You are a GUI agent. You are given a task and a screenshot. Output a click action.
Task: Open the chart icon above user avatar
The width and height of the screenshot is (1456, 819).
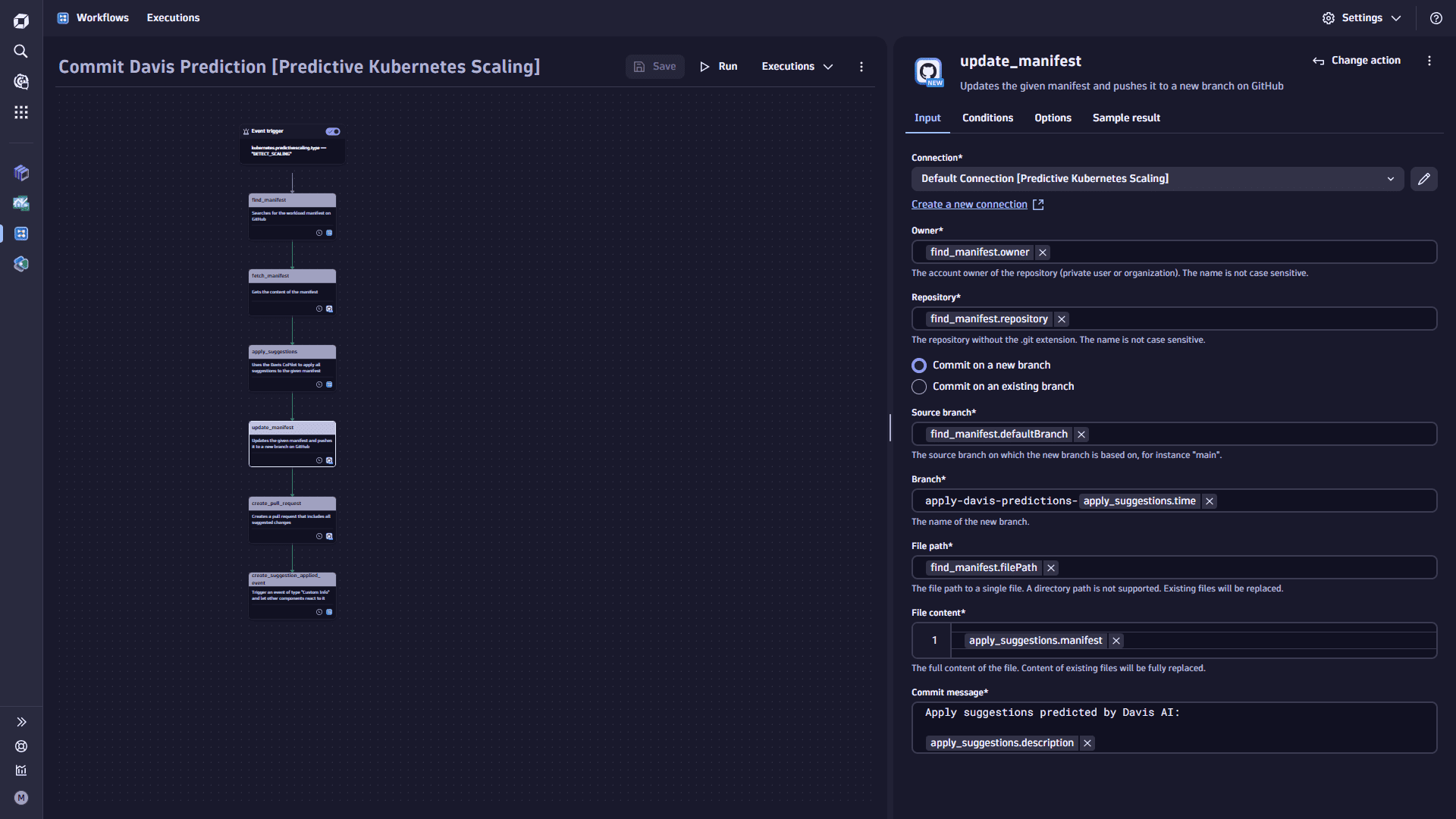[21, 770]
